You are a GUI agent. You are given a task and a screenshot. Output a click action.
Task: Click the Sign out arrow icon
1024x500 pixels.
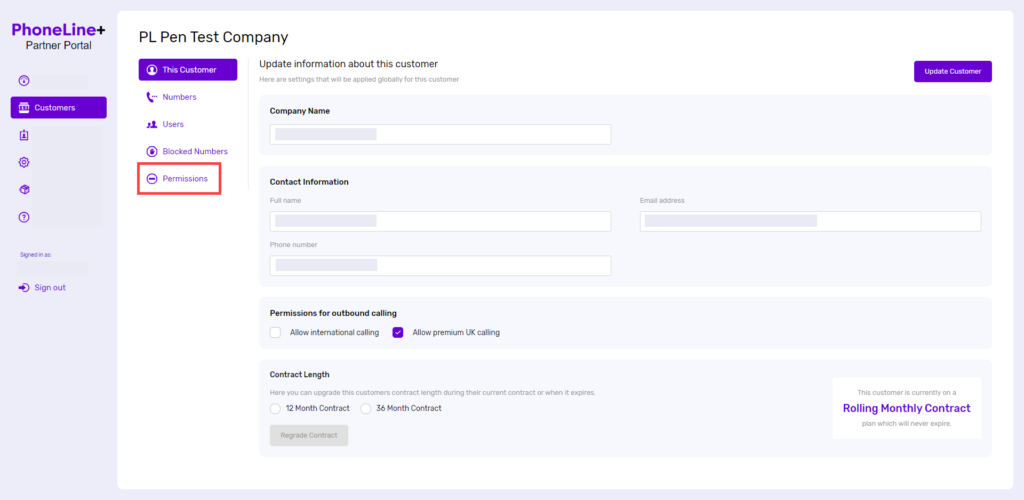[24, 288]
